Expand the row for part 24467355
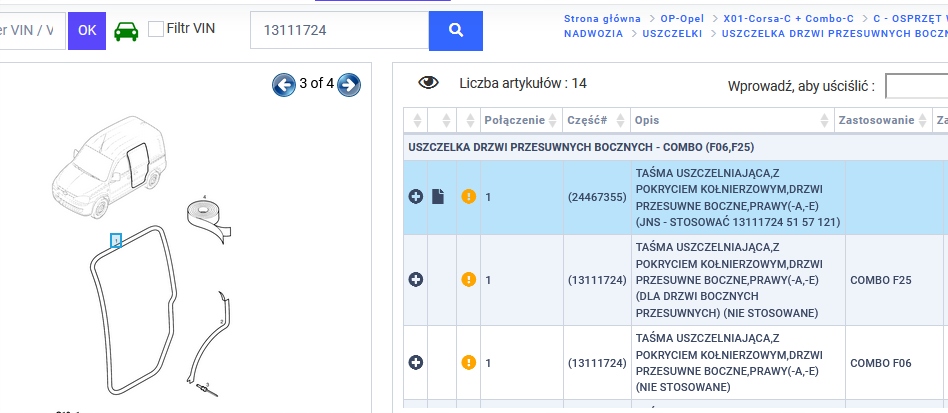948x413 pixels. point(416,197)
